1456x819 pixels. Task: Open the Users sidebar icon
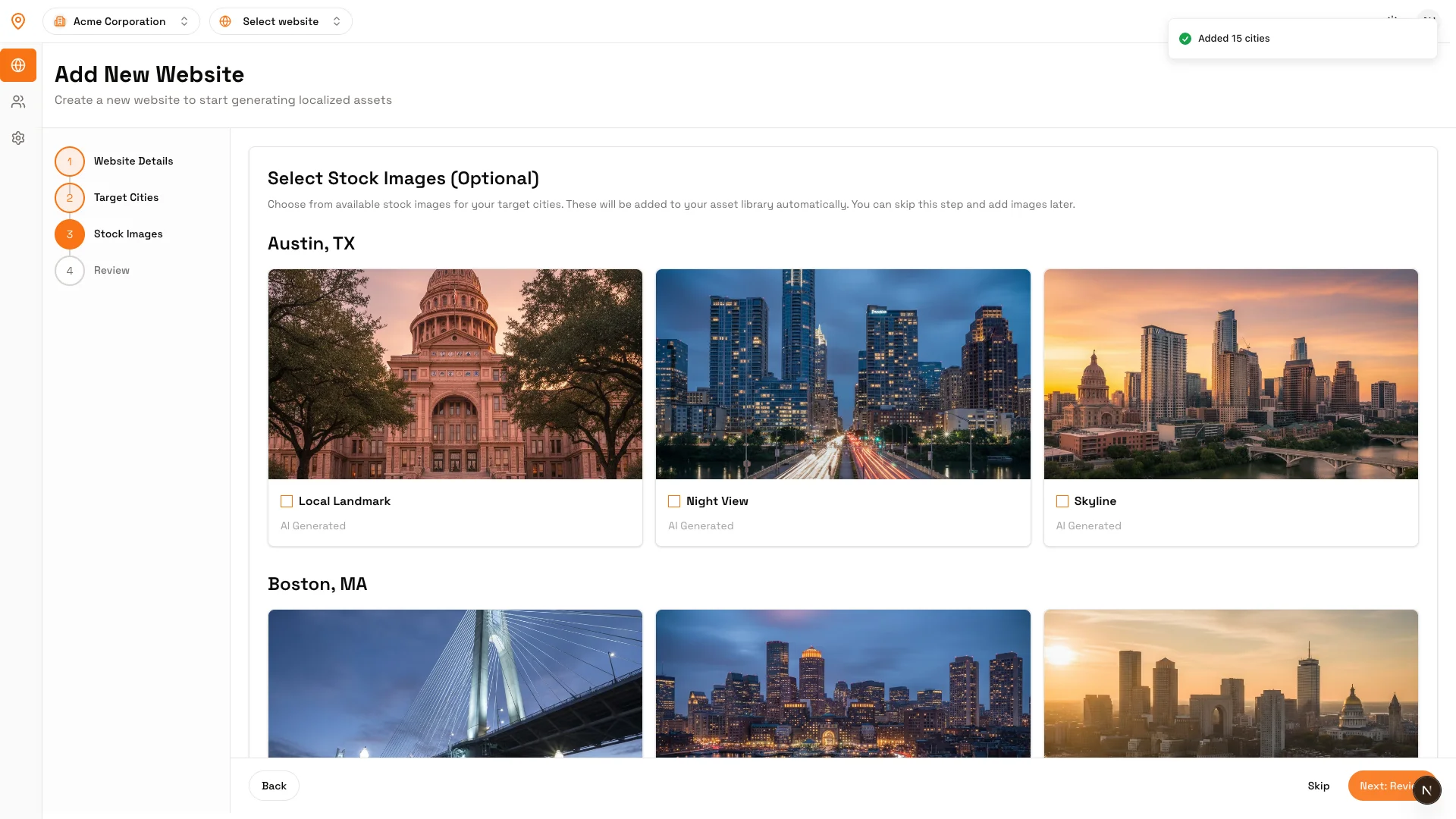coord(18,102)
